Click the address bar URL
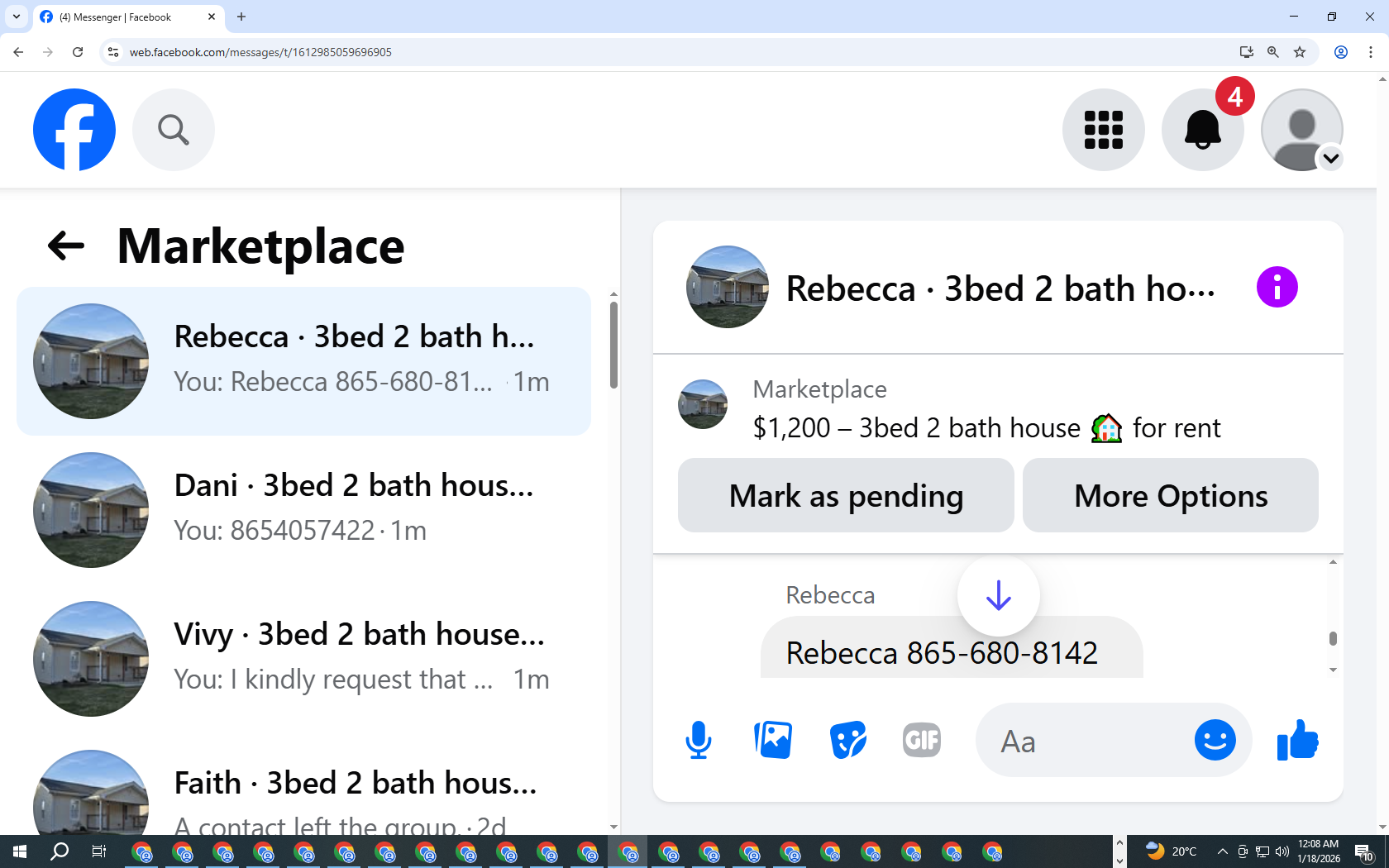The width and height of the screenshot is (1389, 868). (x=260, y=52)
